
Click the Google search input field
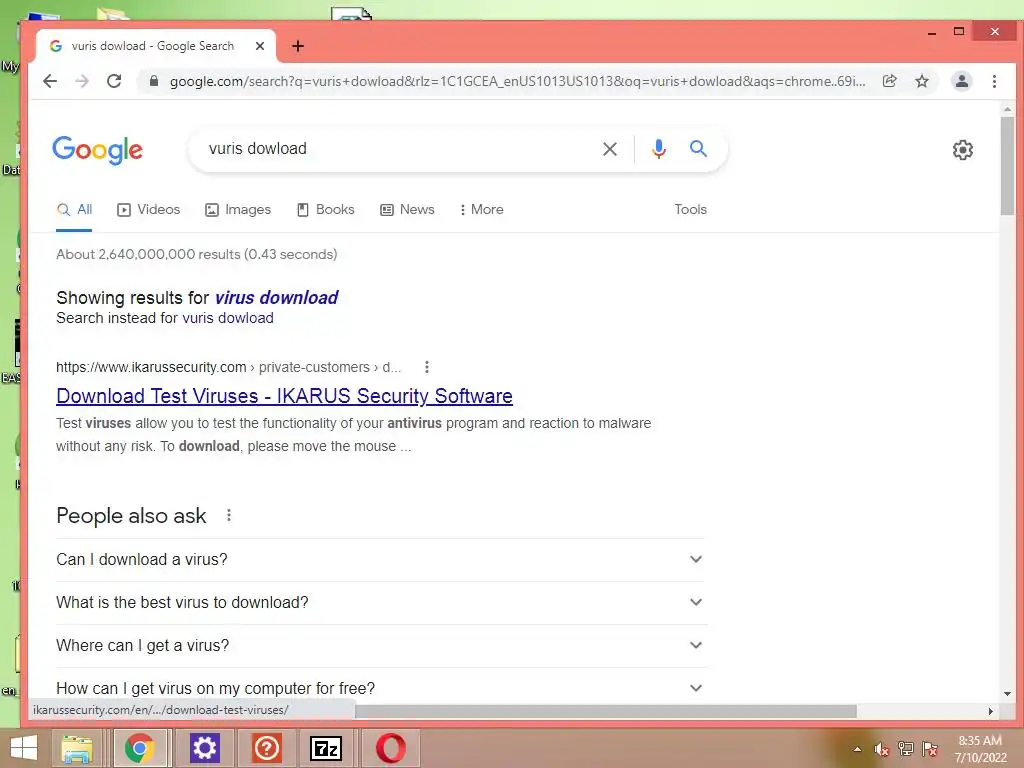[x=398, y=149]
